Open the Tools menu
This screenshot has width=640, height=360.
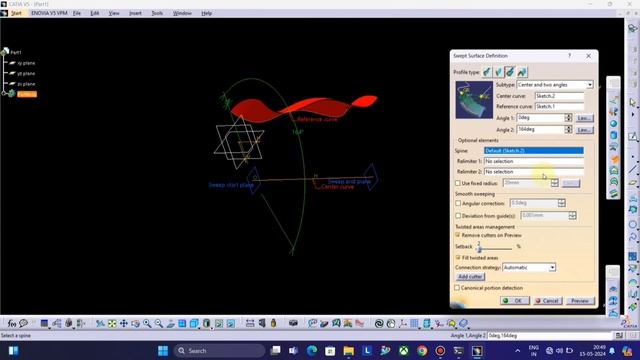pyautogui.click(x=157, y=13)
